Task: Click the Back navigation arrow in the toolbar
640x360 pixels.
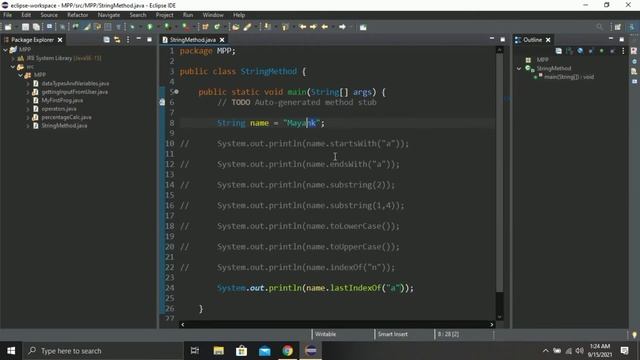Action: (325, 27)
